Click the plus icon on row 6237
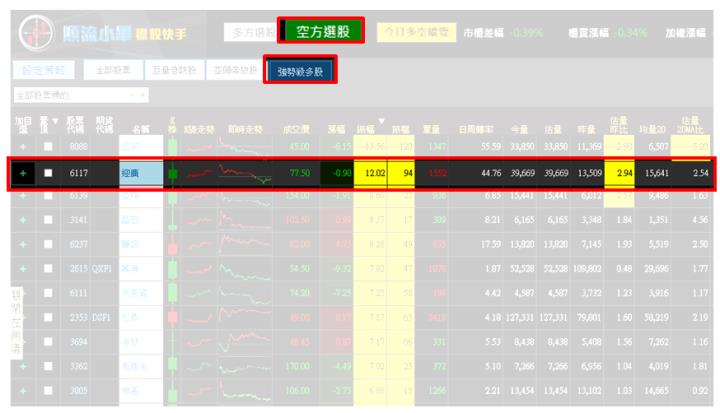This screenshot has height=413, width=720. (23, 244)
